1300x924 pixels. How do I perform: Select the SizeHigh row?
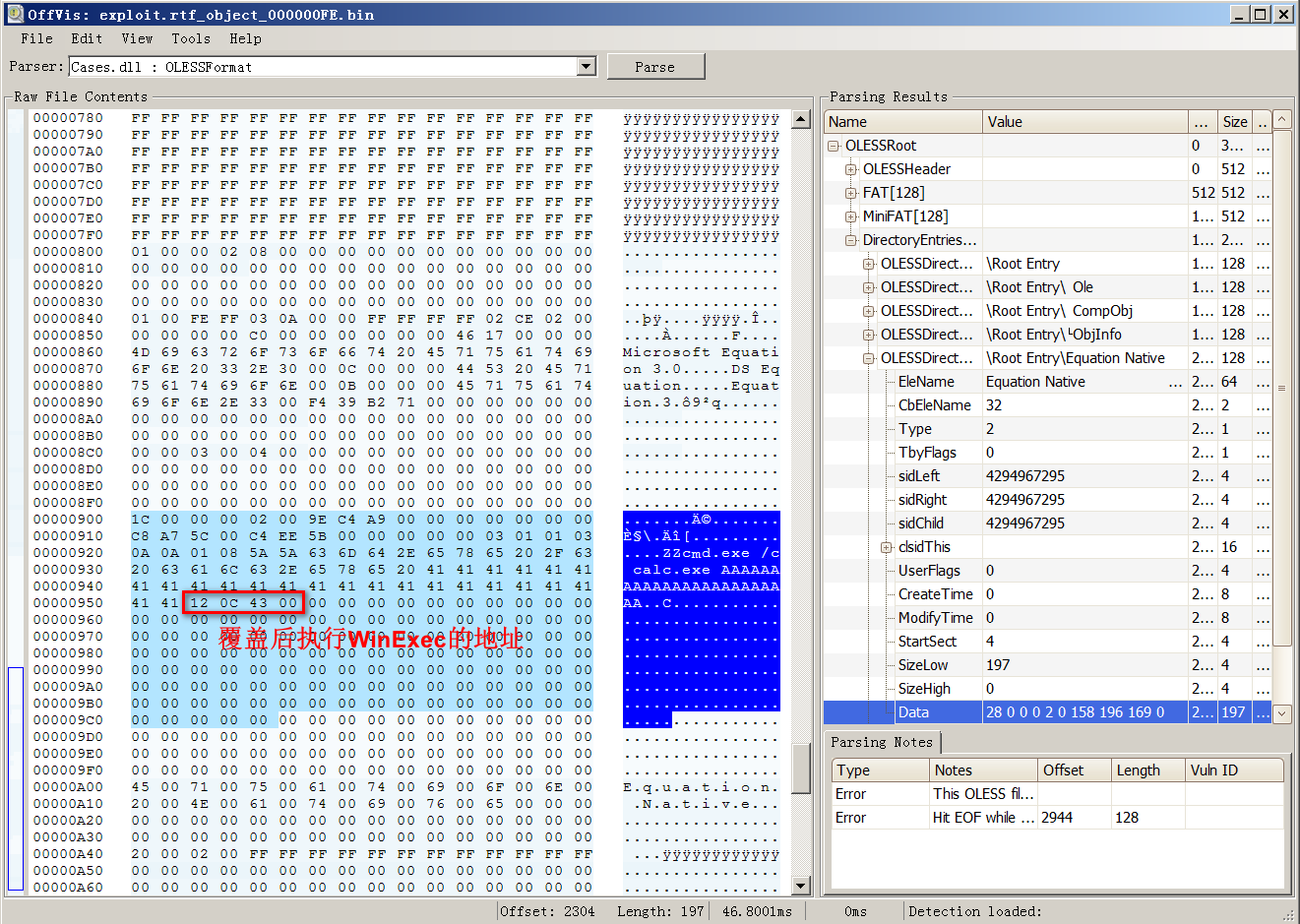pyautogui.click(x=1047, y=689)
